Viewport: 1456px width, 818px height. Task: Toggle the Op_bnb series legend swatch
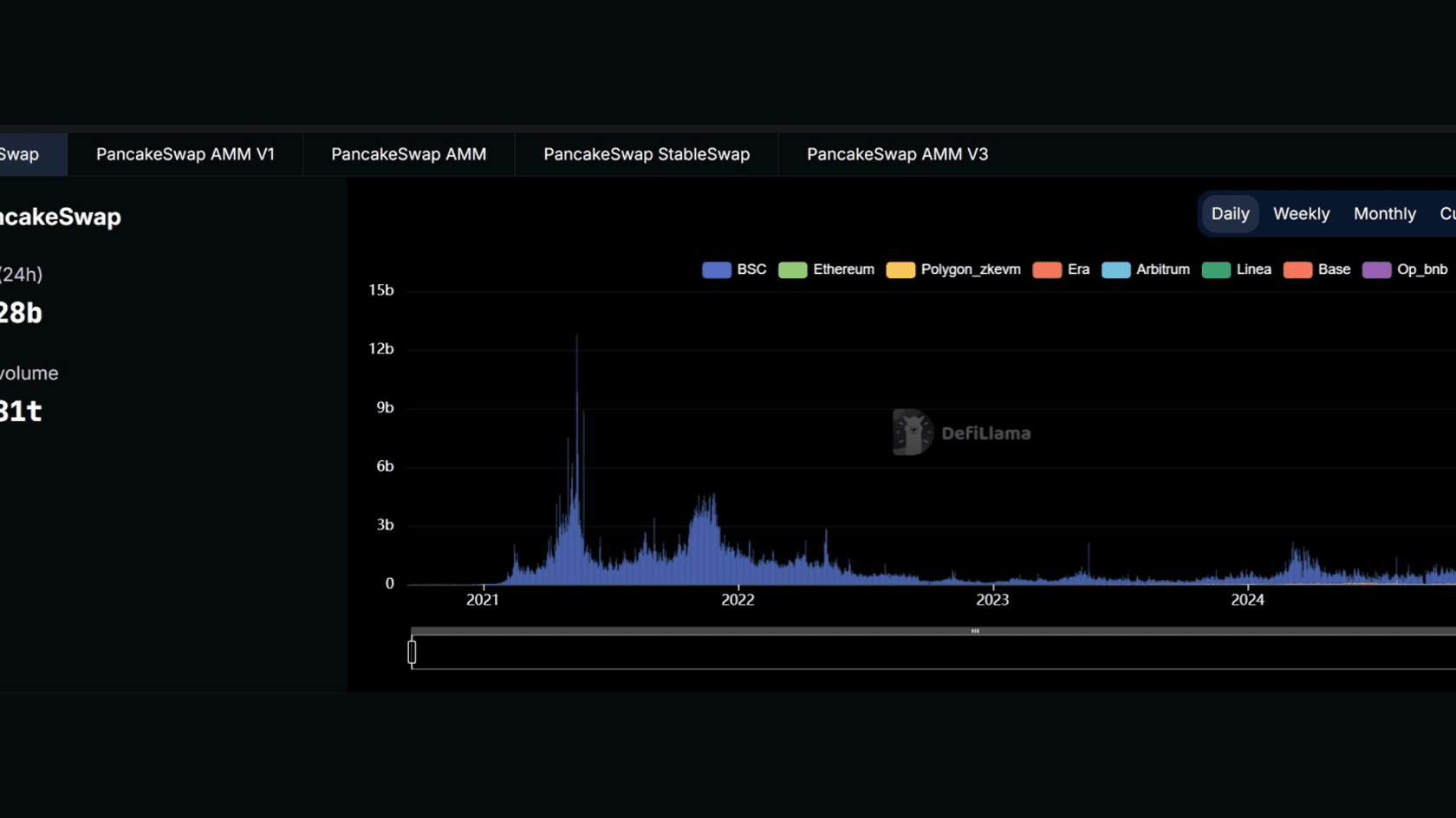click(x=1376, y=269)
